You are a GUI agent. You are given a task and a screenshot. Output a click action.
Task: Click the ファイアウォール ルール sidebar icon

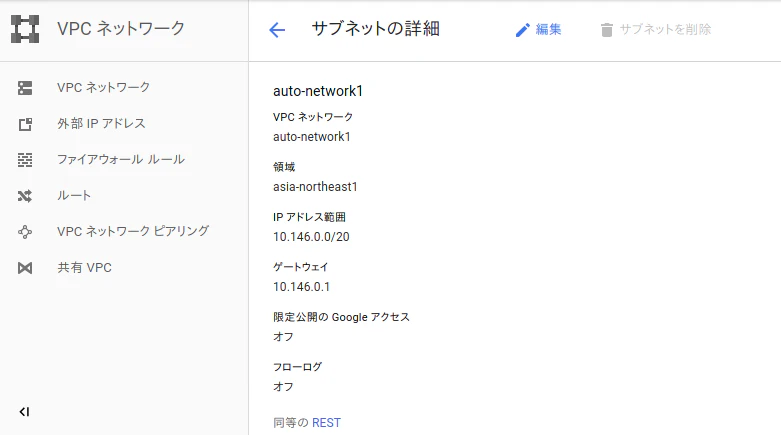click(25, 160)
